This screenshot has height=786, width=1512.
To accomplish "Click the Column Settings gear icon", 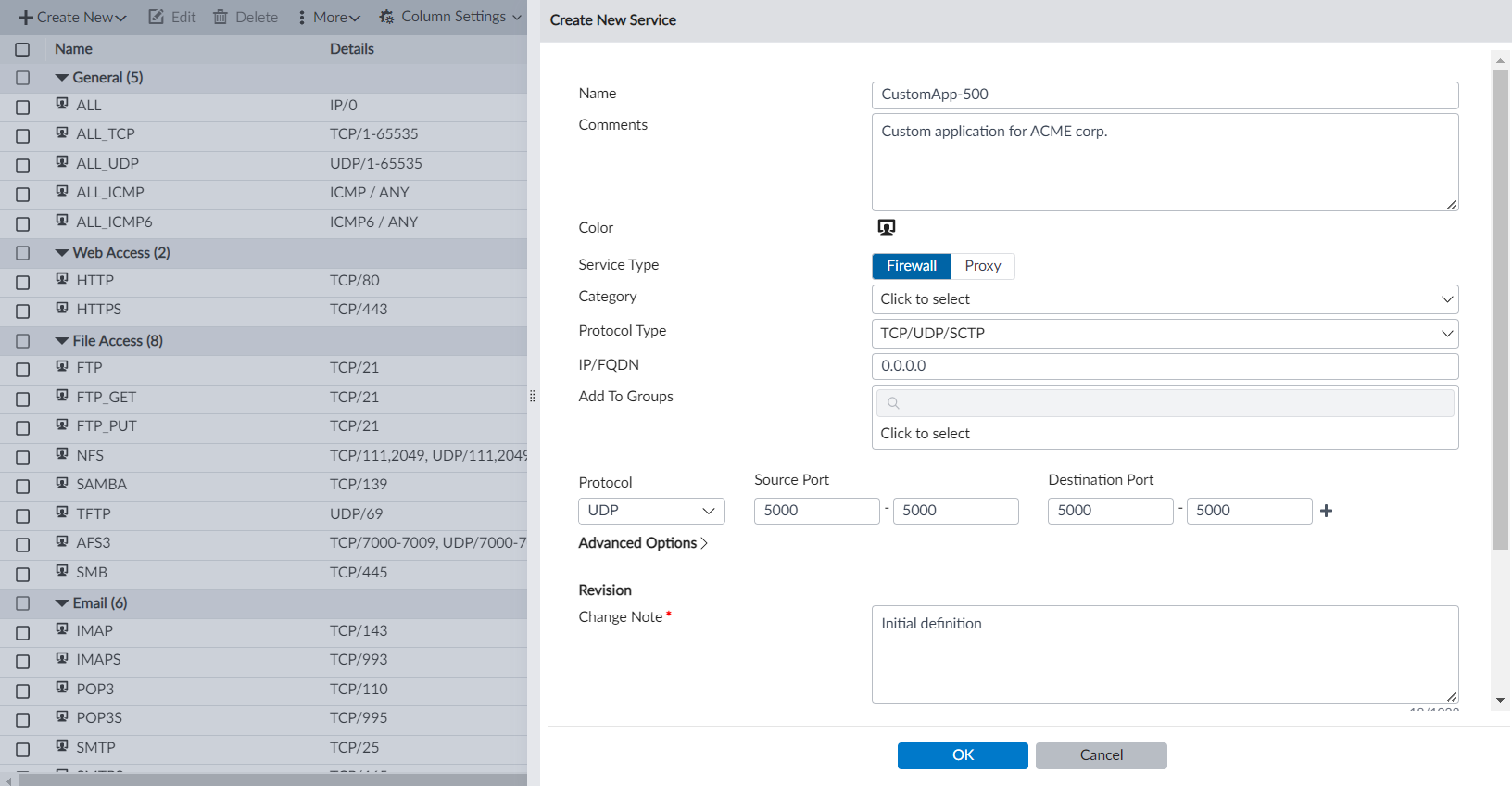I will 386,17.
